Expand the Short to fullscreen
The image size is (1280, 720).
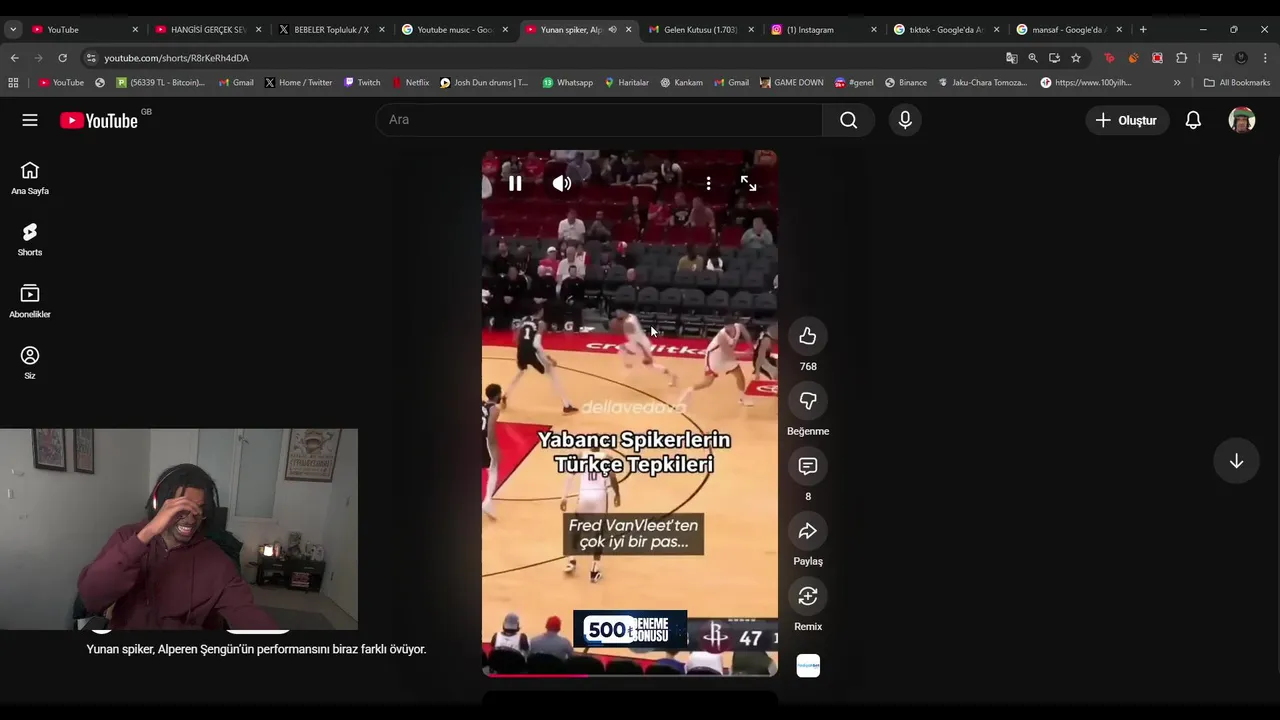(x=748, y=184)
